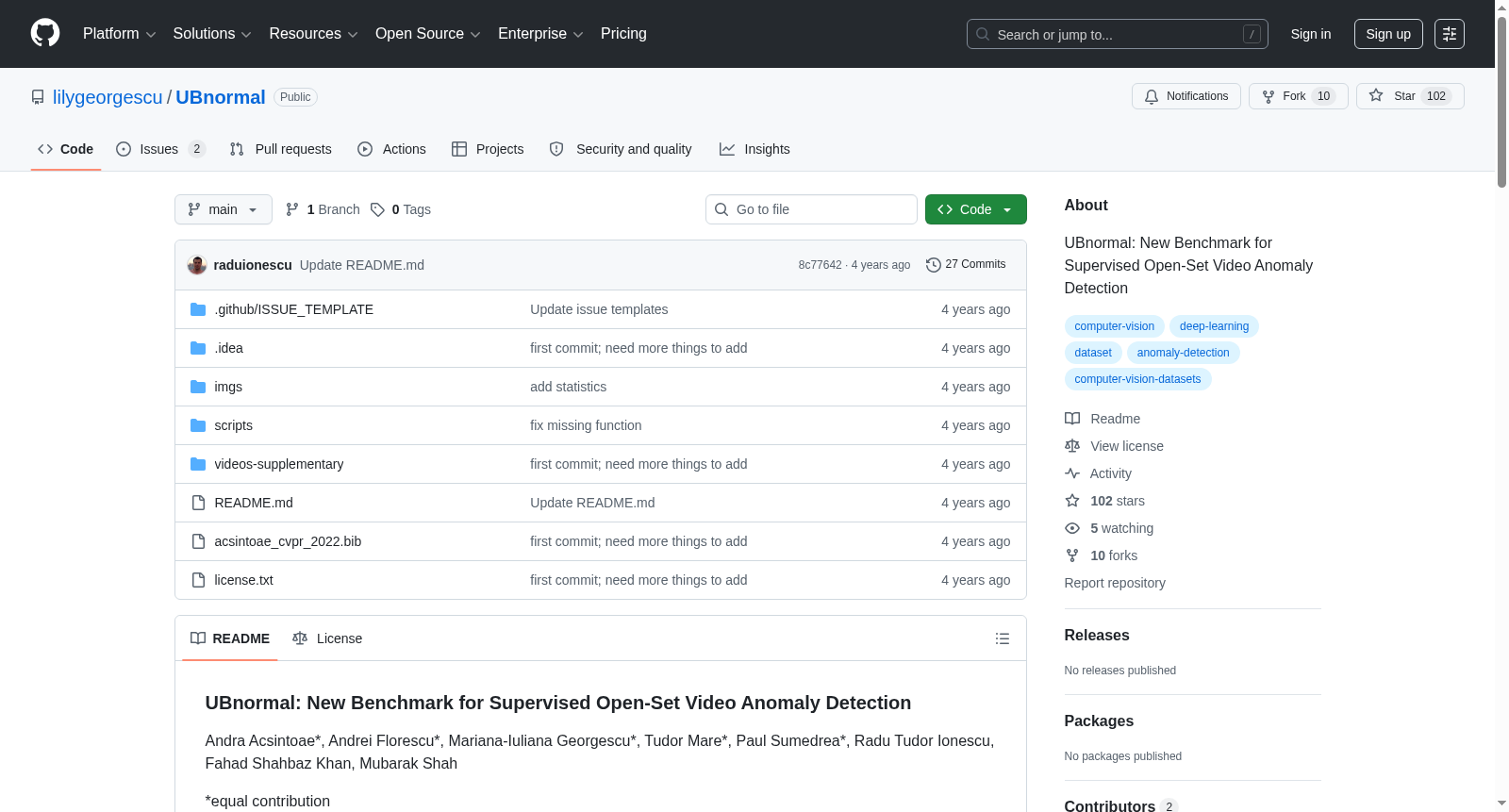Open the Pricing link
Viewport: 1509px width, 812px height.
[x=623, y=34]
